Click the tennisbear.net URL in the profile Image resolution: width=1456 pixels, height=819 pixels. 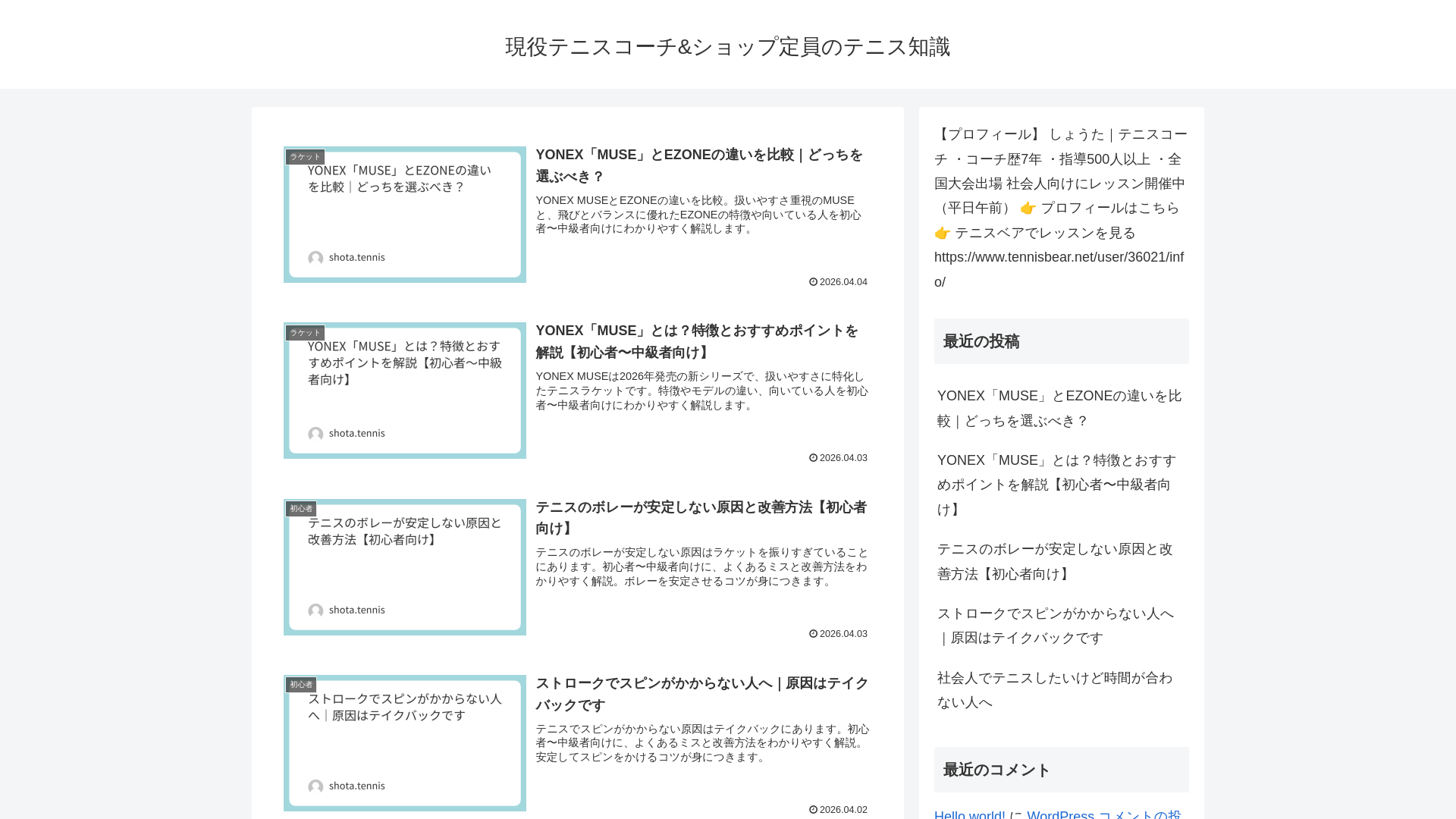point(1059,269)
